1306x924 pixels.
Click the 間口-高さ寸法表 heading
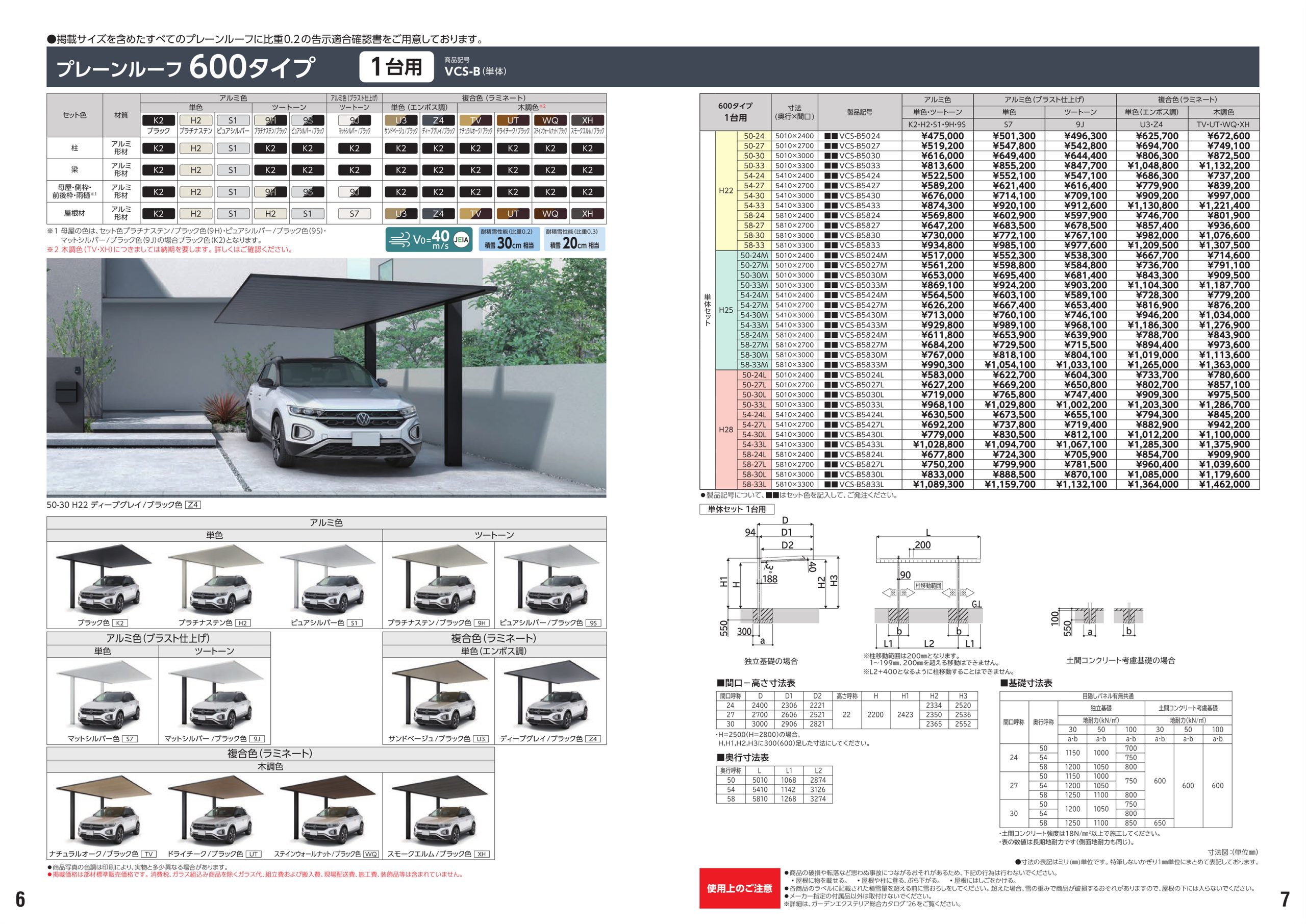pos(756,683)
